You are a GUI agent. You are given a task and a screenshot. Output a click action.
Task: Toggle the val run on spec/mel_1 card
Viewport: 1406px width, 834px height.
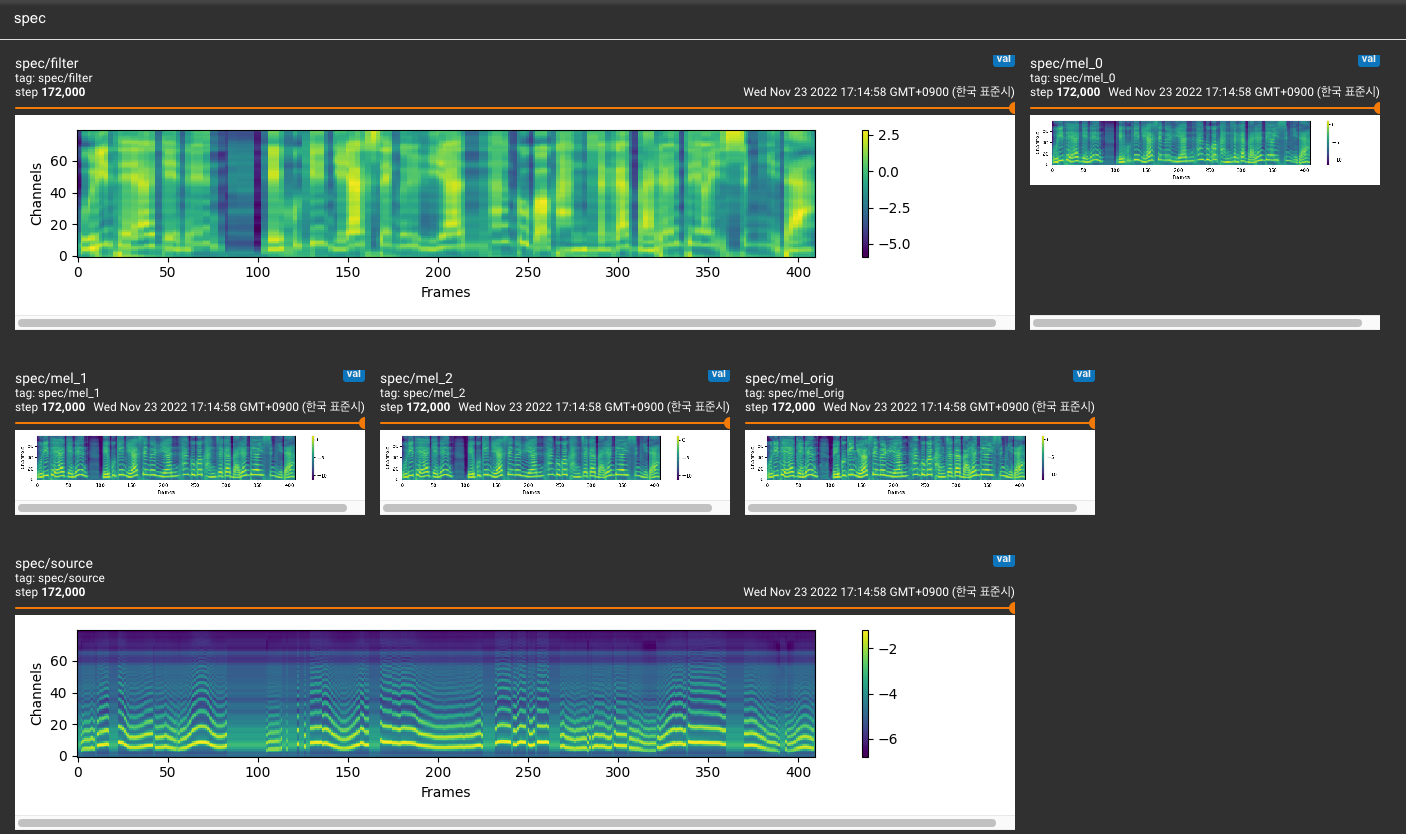tap(354, 374)
